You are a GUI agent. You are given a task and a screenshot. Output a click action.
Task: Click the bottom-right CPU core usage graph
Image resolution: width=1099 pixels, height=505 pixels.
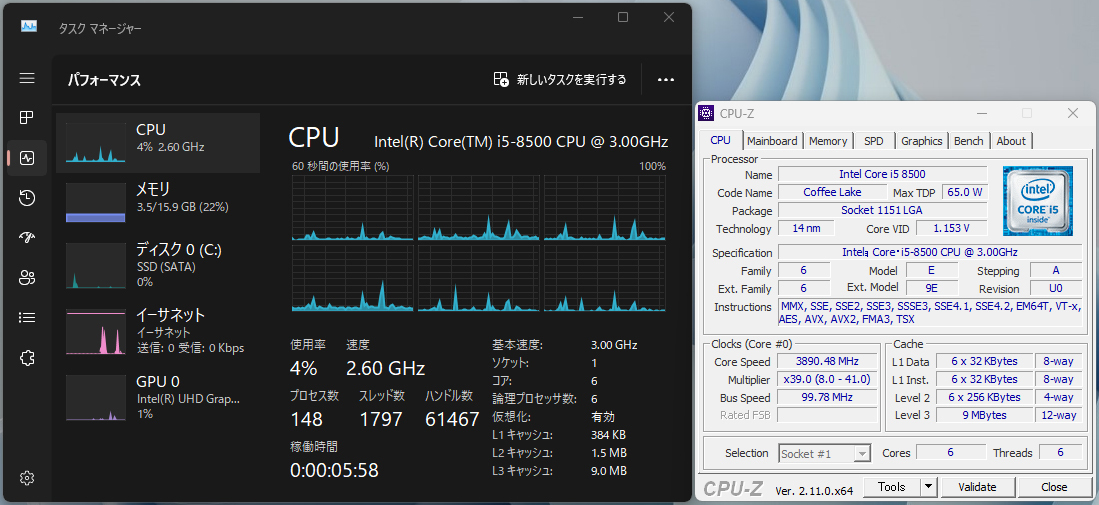click(605, 278)
